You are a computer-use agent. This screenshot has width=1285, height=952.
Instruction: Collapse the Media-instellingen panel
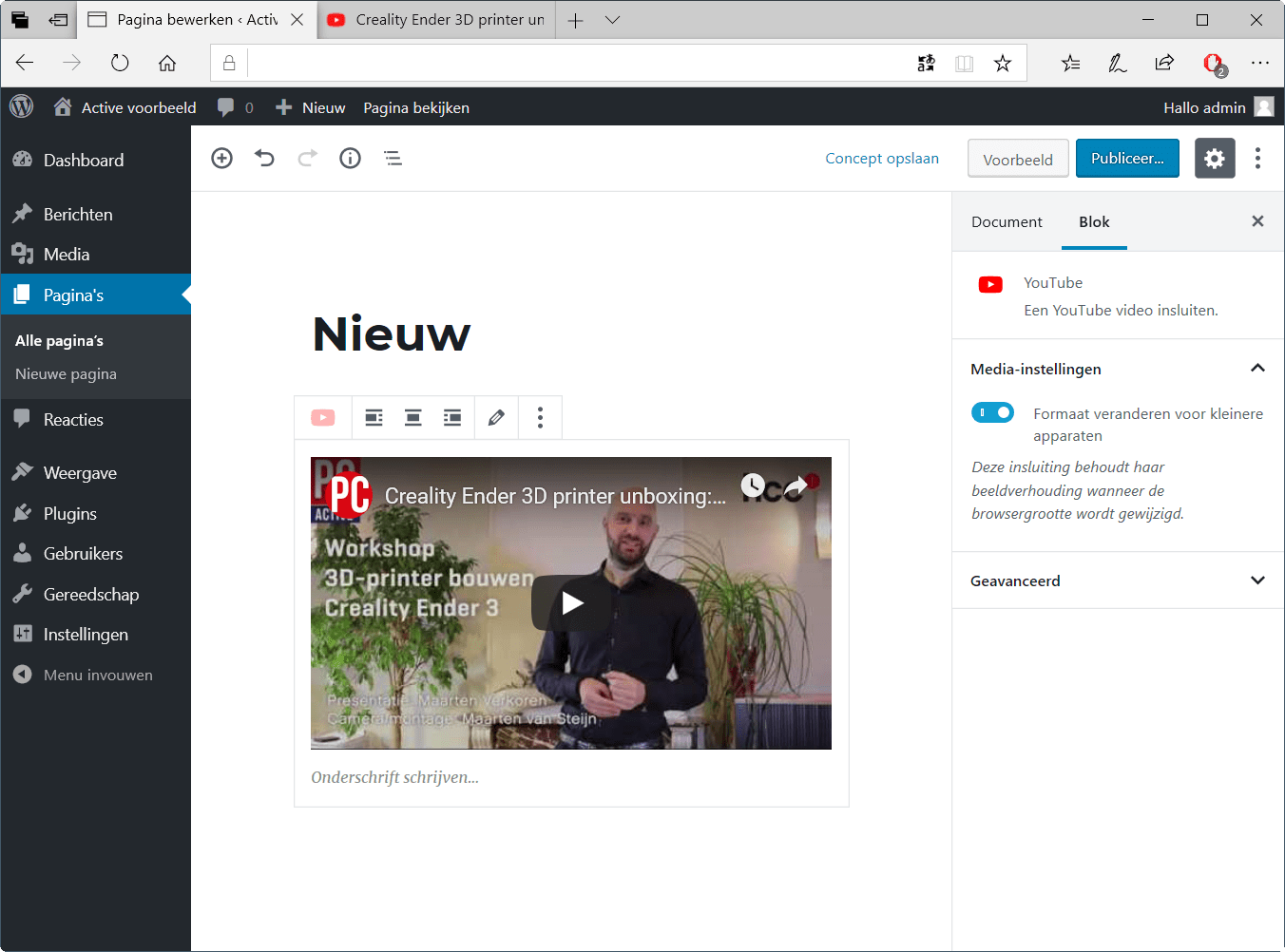[1118, 369]
